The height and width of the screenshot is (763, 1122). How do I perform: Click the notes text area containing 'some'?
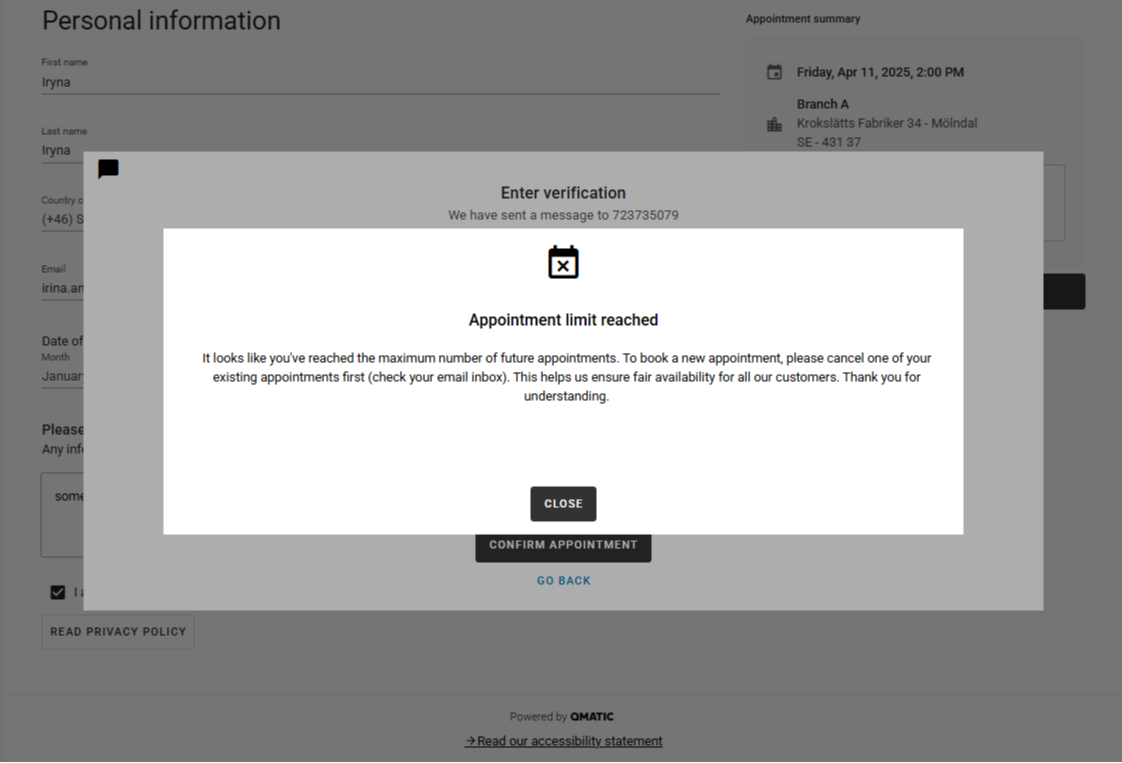pyautogui.click(x=62, y=514)
